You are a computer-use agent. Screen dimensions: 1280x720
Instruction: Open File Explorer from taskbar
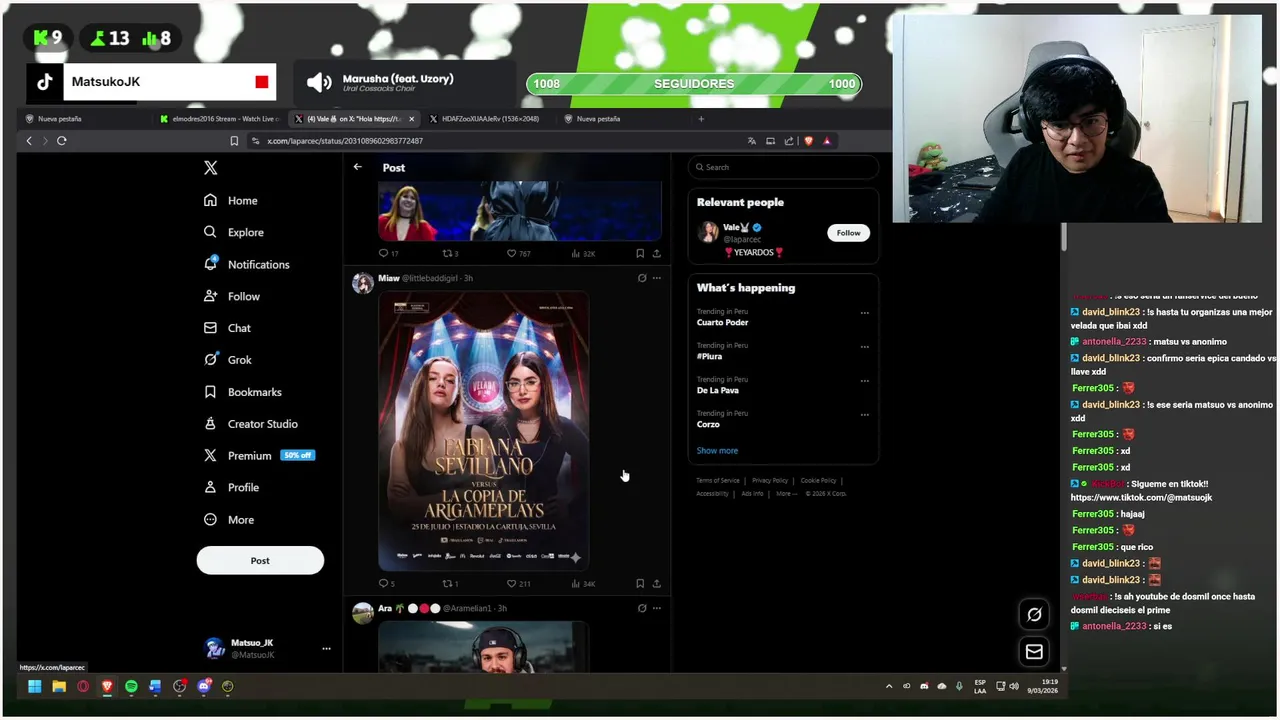pos(59,686)
